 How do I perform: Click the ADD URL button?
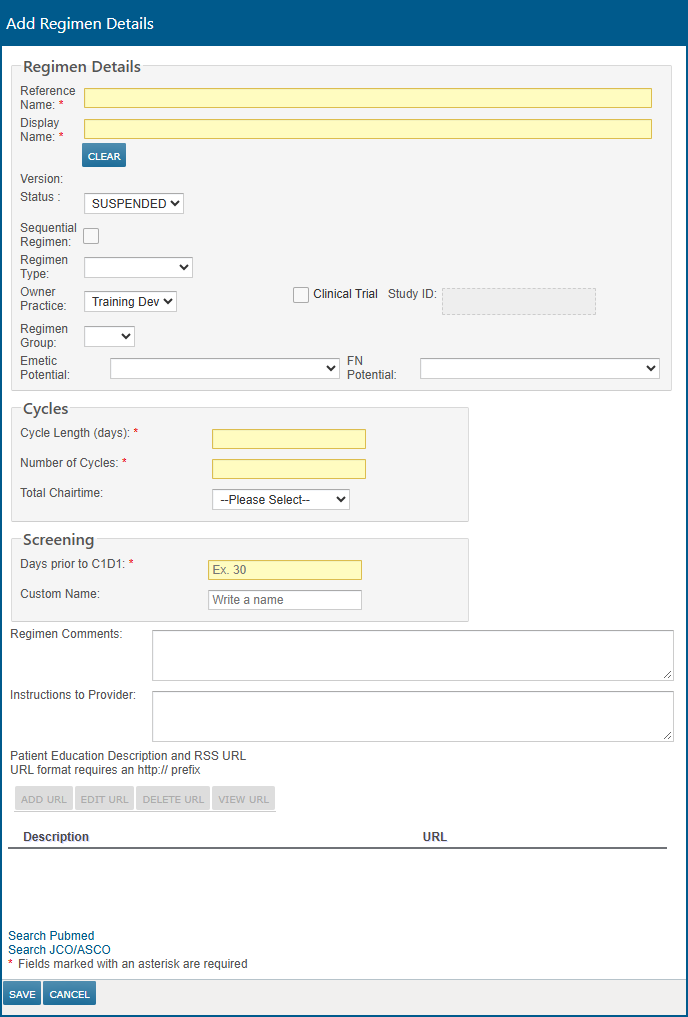pyautogui.click(x=44, y=799)
